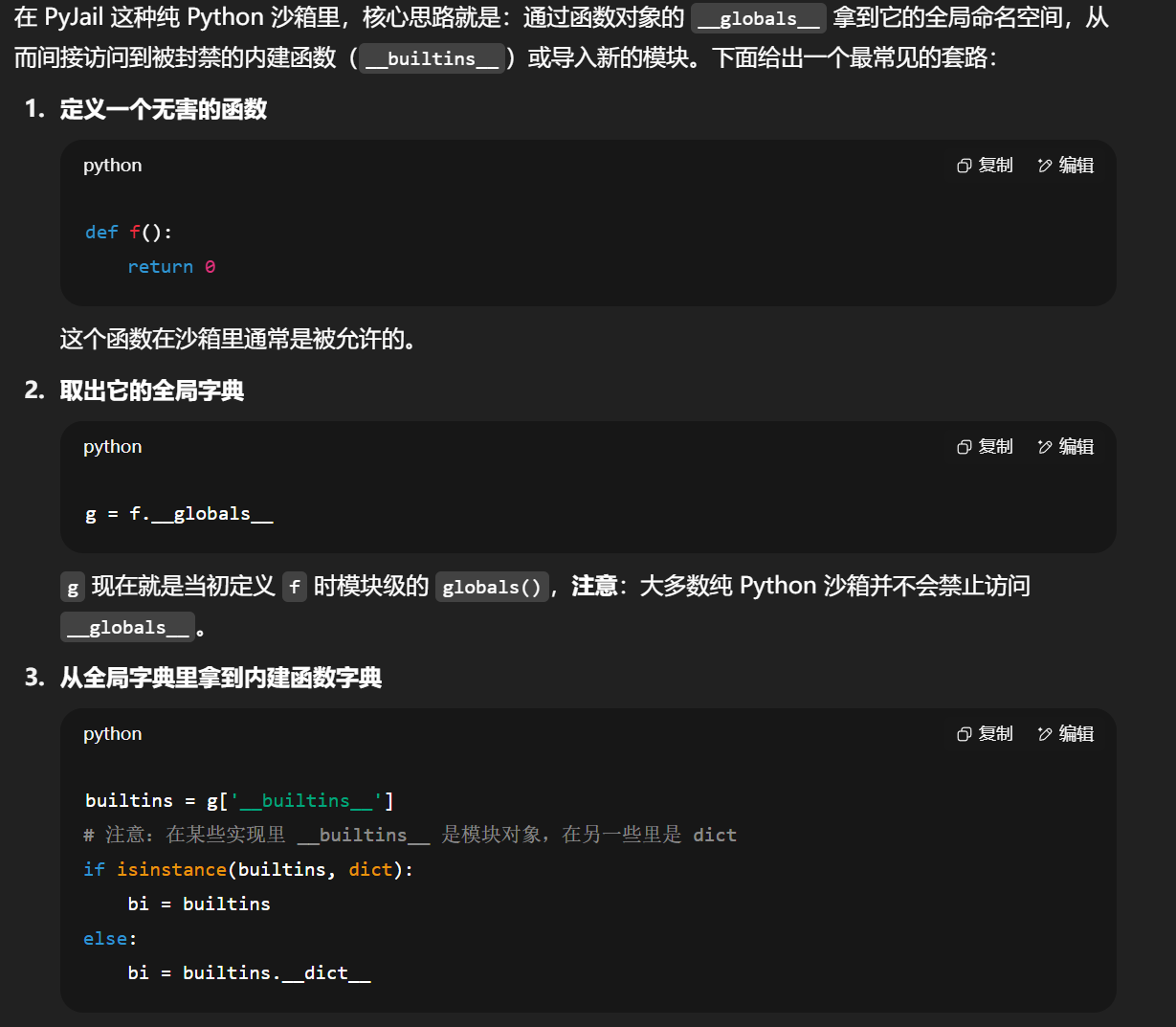
Task: Click heading '定义一个无害的函数'
Action: [x=164, y=109]
